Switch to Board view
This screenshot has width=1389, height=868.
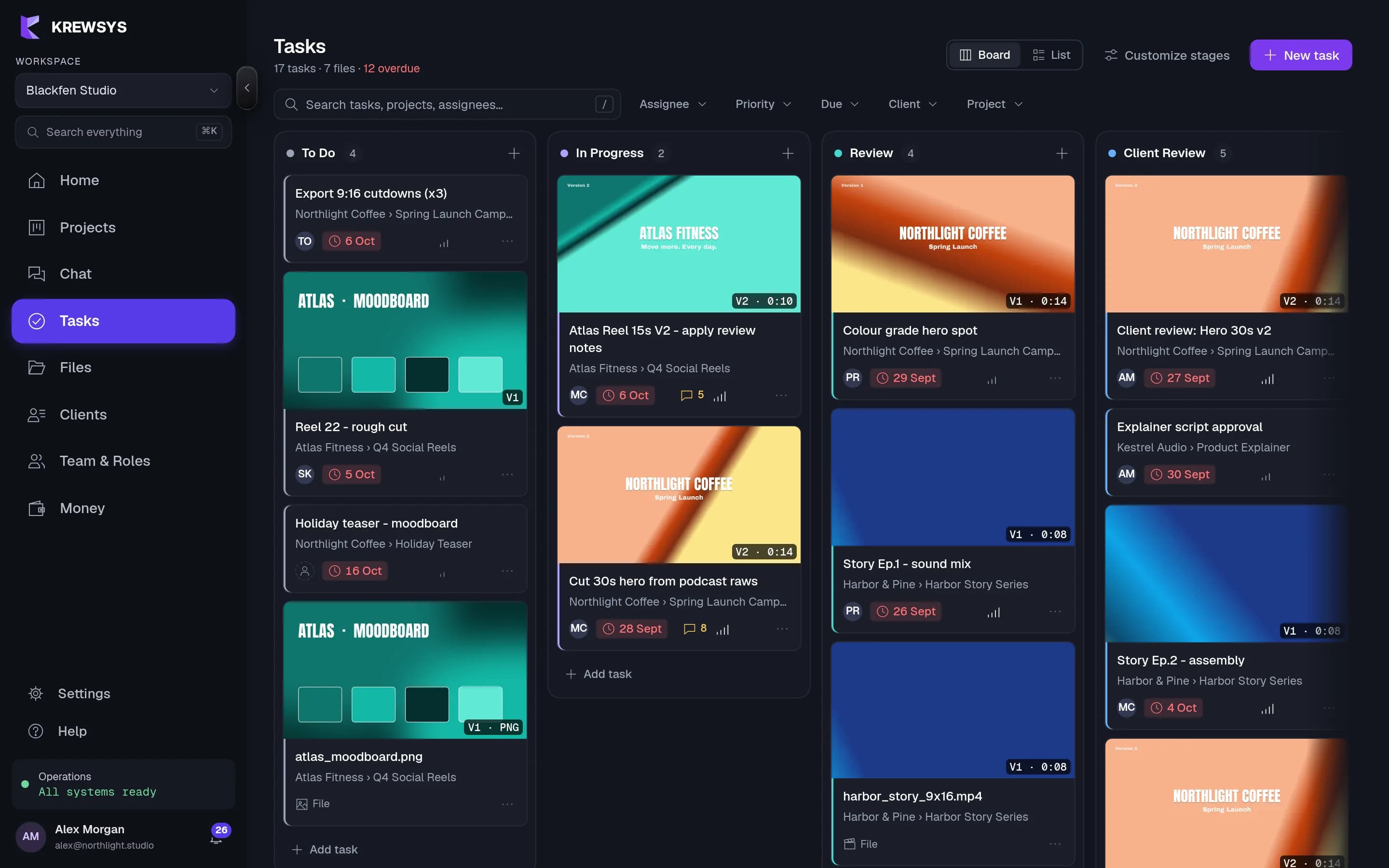click(984, 55)
